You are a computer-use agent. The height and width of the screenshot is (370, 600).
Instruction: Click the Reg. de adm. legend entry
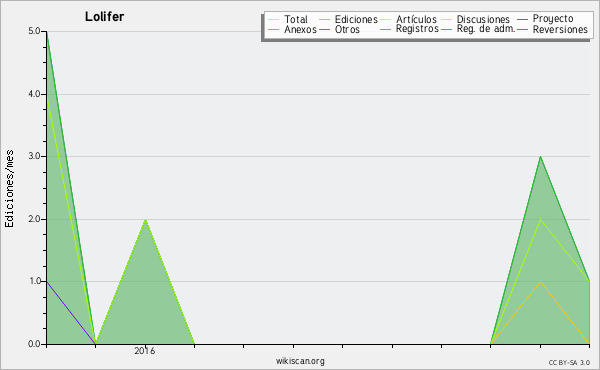tap(478, 29)
